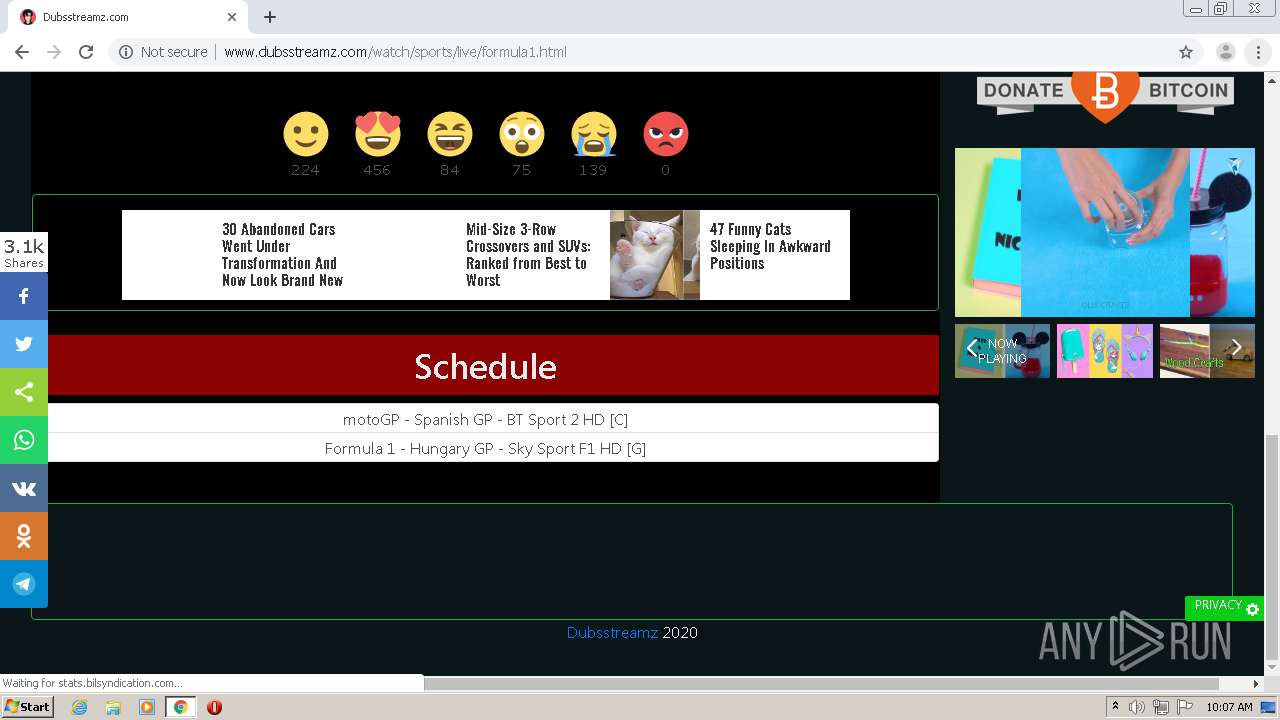
Task: Open the PRIVACY settings button
Action: click(x=1224, y=607)
